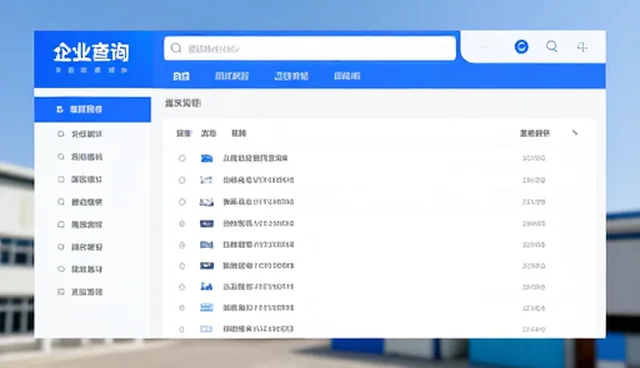Image resolution: width=640 pixels, height=368 pixels.
Task: Open the third list row's thumbnail icon
Action: pyautogui.click(x=207, y=202)
